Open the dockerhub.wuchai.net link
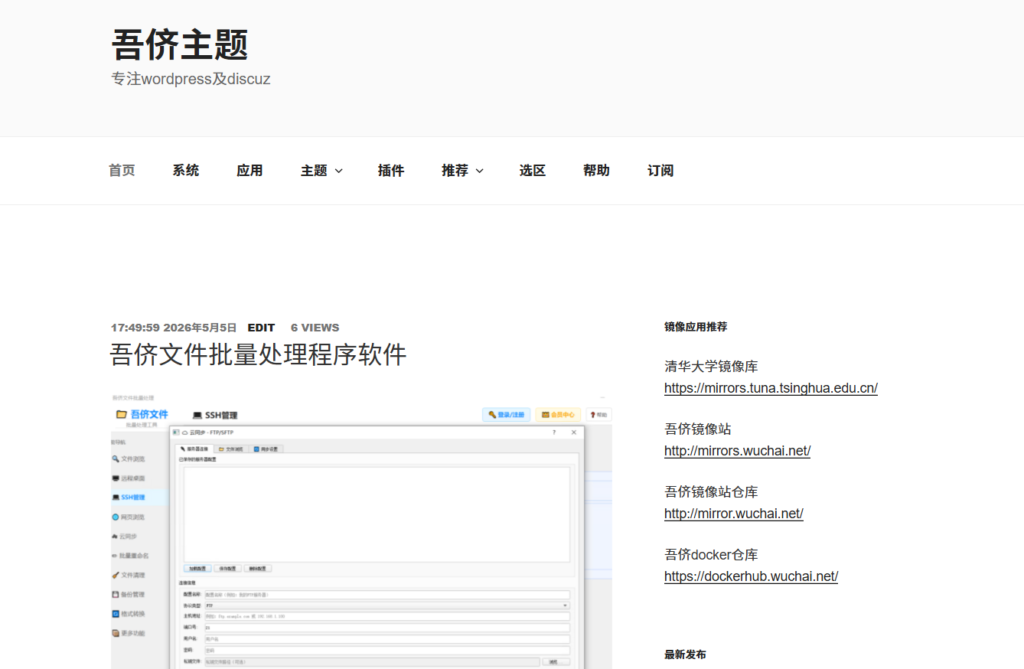The width and height of the screenshot is (1024, 669). [751, 576]
